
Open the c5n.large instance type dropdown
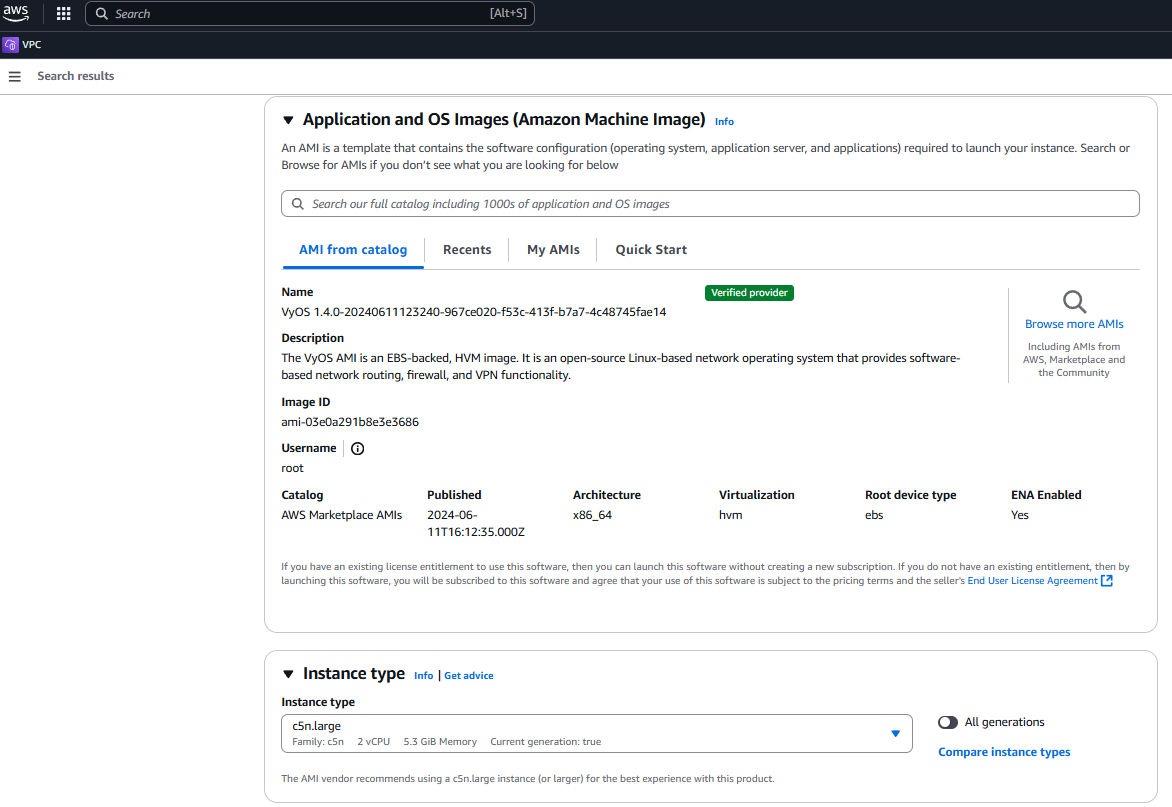pyautogui.click(x=895, y=733)
